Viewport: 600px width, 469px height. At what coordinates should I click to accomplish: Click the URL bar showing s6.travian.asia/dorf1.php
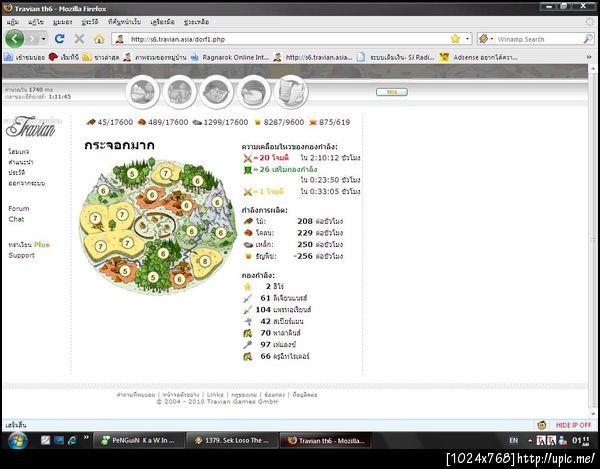[x=283, y=39]
